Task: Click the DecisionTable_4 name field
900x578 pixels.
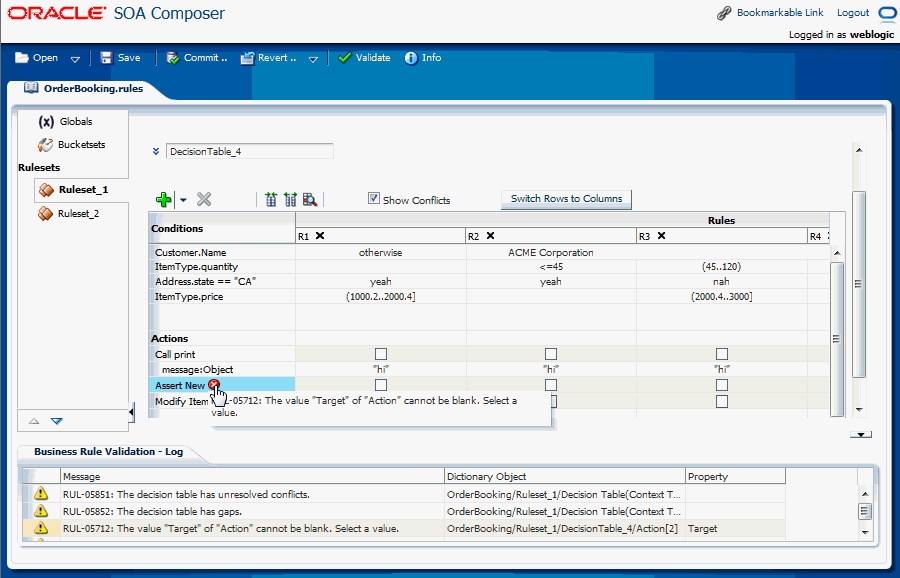Action: (250, 152)
